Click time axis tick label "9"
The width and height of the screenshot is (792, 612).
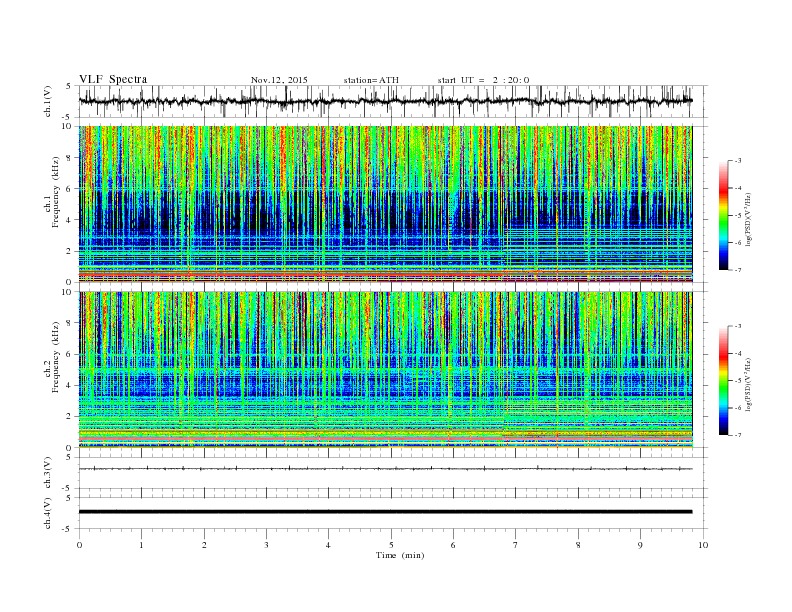click(640, 545)
